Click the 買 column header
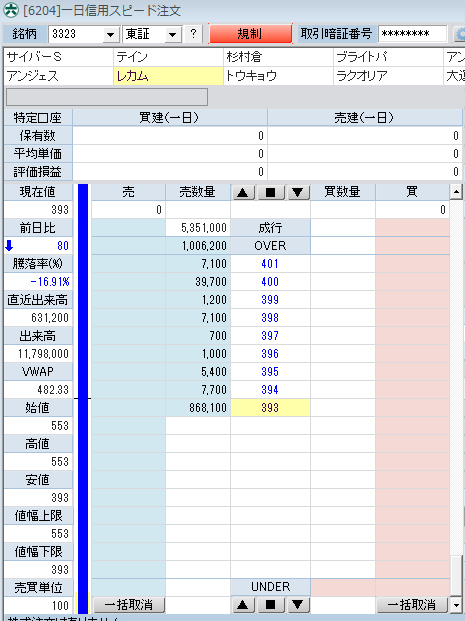This screenshot has width=465, height=621. pyautogui.click(x=412, y=192)
